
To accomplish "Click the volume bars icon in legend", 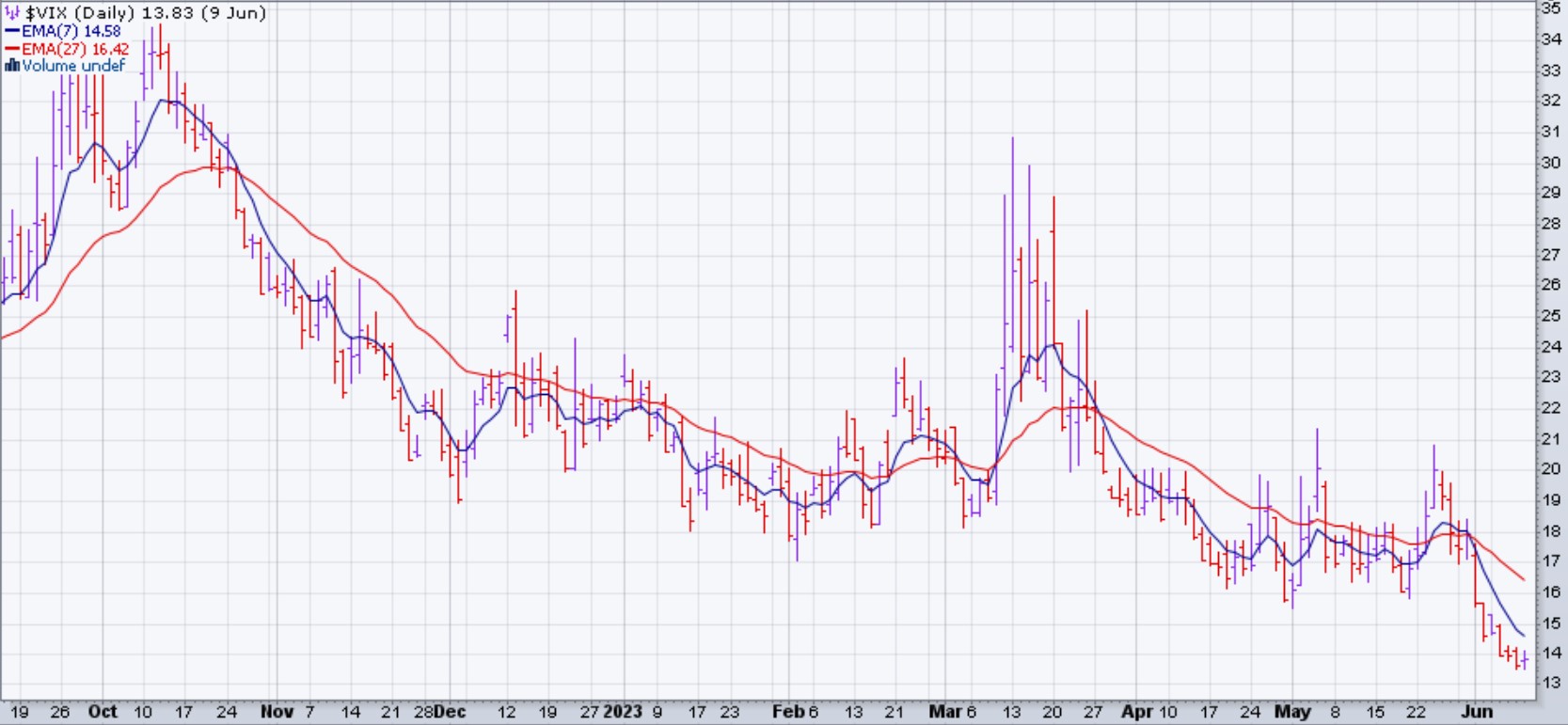I will pos(12,66).
